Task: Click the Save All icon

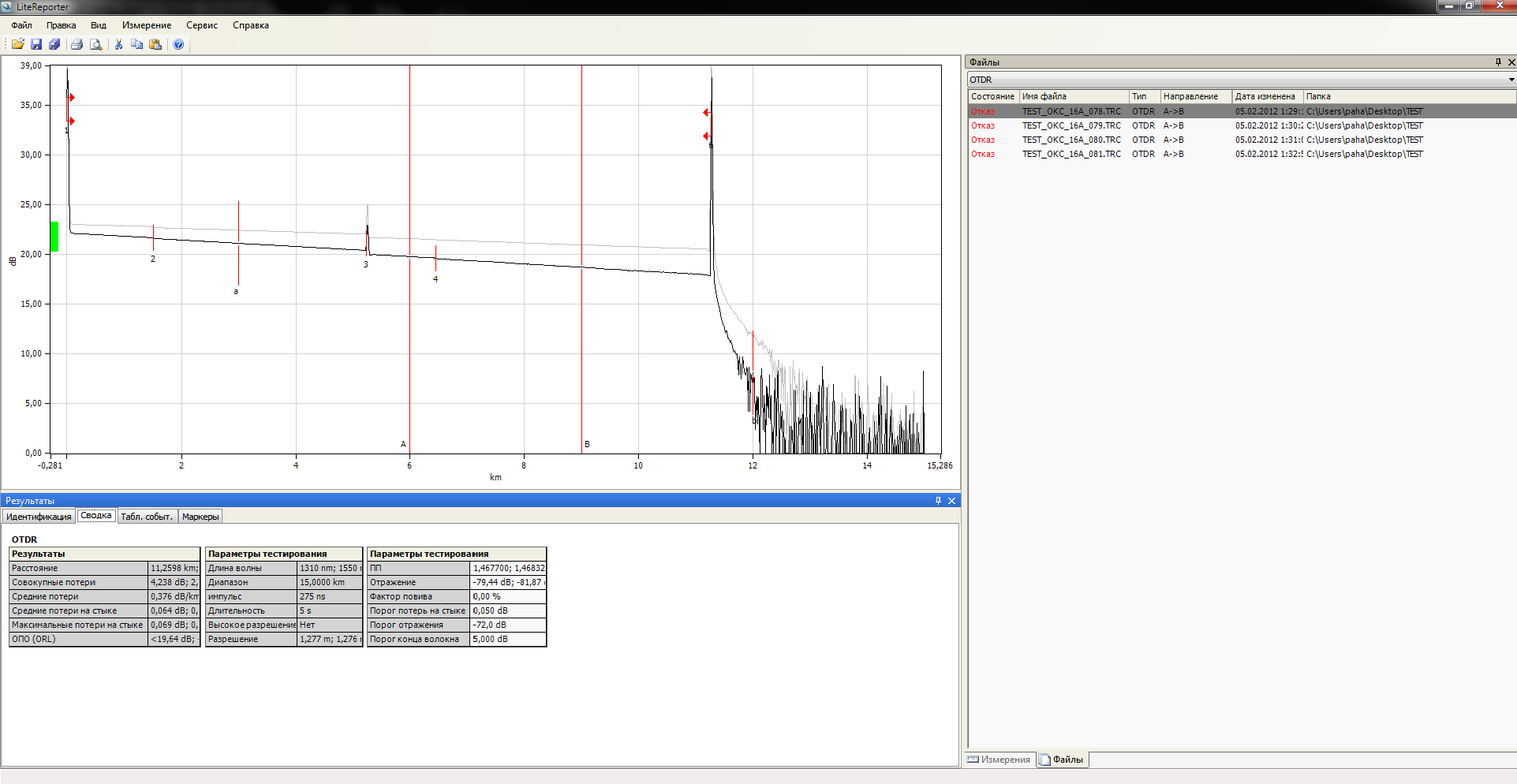Action: (x=54, y=45)
